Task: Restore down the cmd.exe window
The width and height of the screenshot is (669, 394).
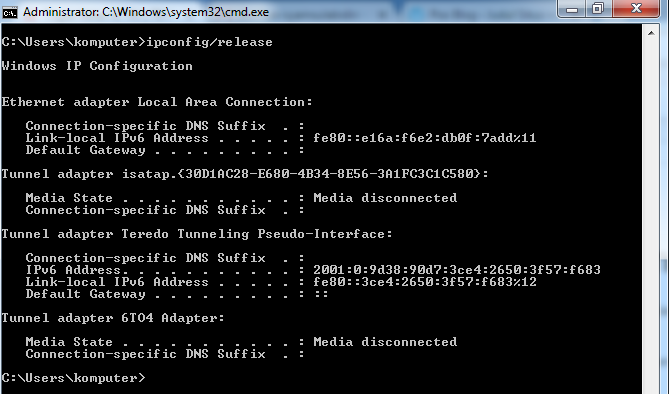Action: [x=598, y=9]
